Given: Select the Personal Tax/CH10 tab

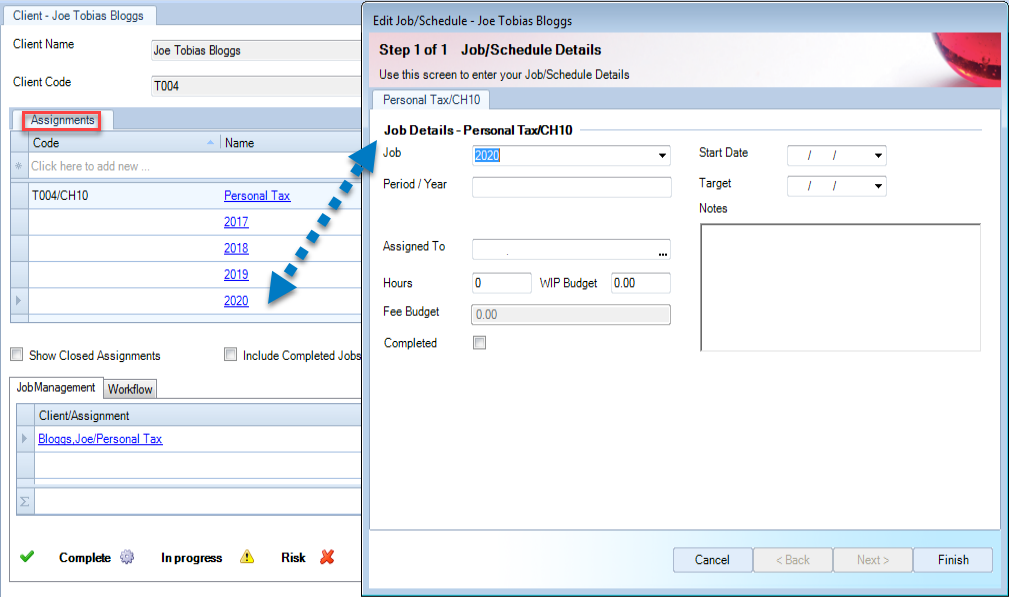Looking at the screenshot, I should click(431, 100).
